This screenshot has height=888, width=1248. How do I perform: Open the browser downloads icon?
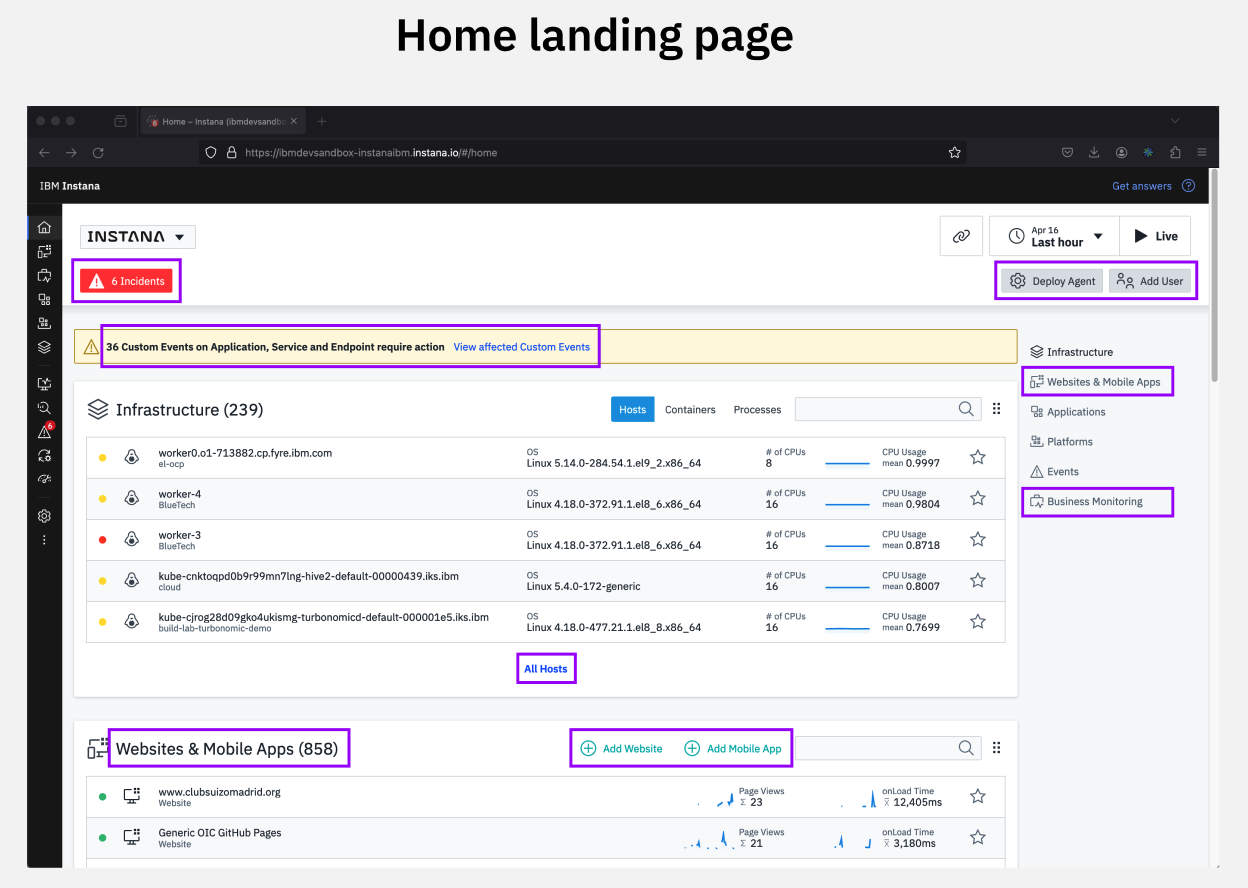(x=1094, y=153)
